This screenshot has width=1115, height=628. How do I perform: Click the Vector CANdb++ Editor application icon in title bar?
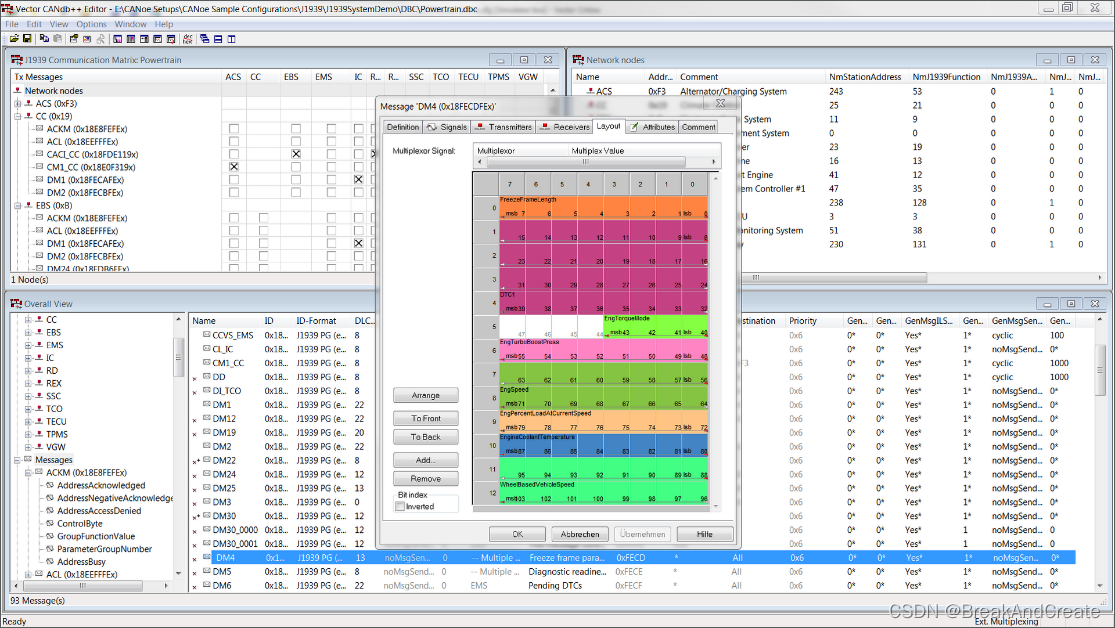pos(7,9)
